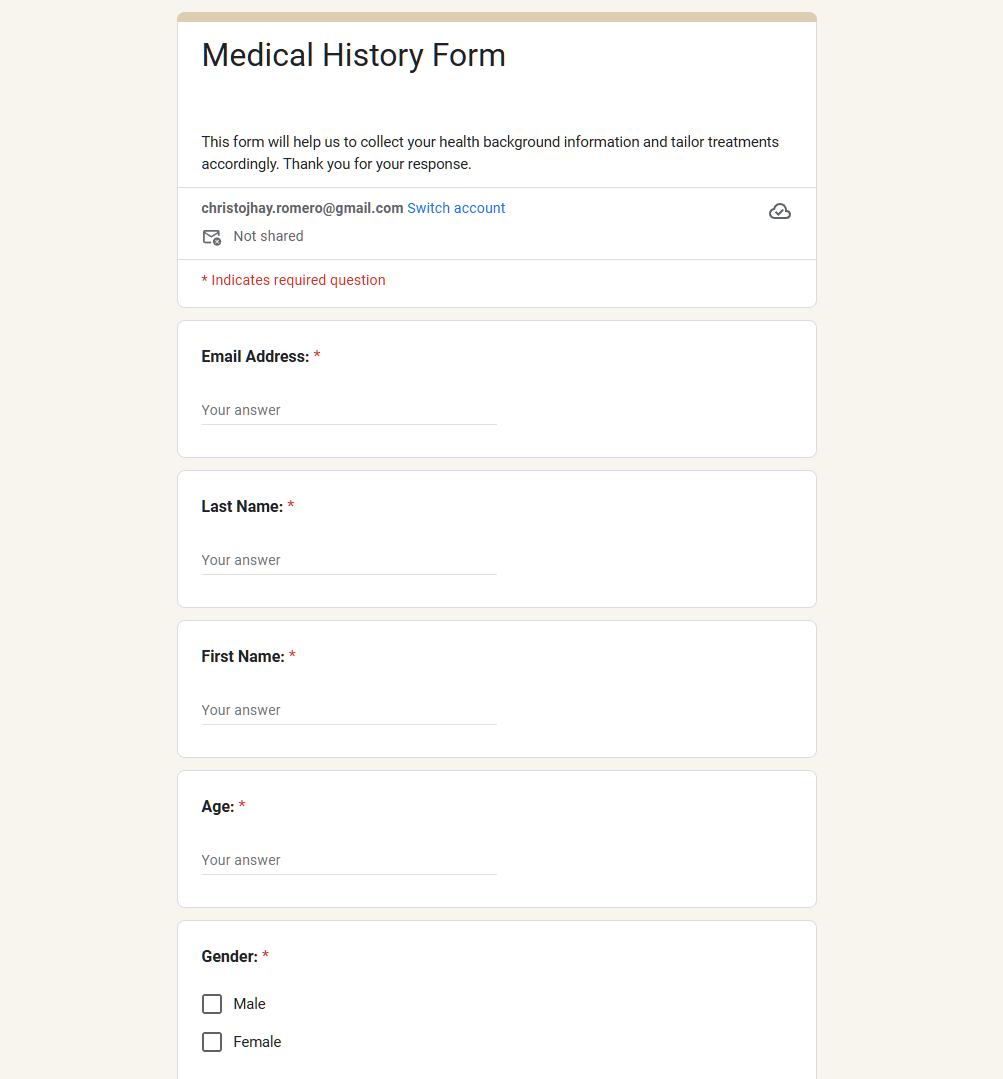
Task: Click the Indicates required question notice
Action: [293, 280]
